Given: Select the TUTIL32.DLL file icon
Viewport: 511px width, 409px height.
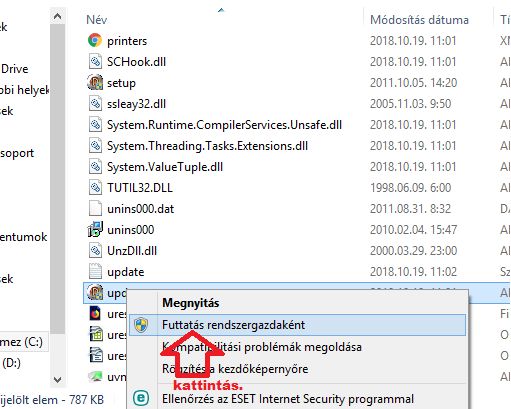Looking at the screenshot, I should point(95,187).
